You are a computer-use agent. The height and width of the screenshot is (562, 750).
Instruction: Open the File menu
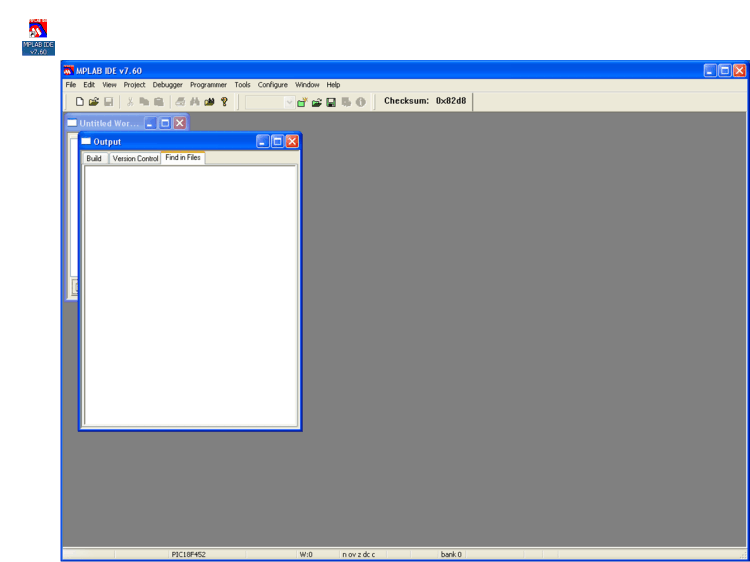coord(71,85)
